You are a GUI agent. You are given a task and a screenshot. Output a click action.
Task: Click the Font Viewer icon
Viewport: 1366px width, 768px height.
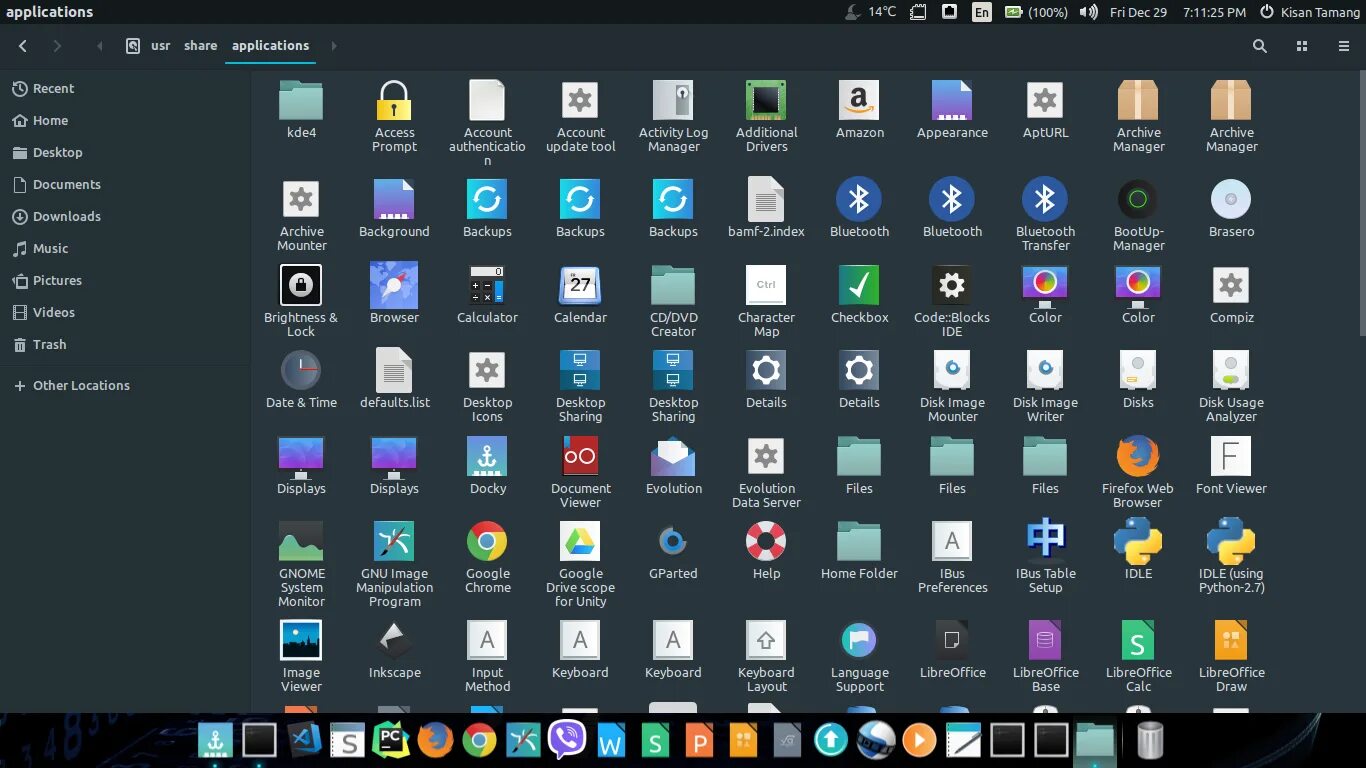1231,457
